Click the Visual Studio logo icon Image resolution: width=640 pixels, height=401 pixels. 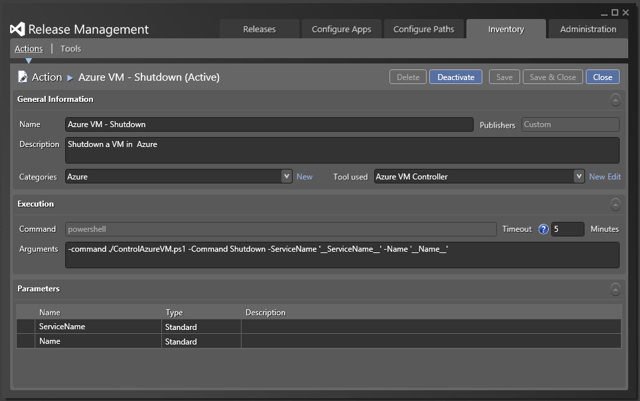17,29
